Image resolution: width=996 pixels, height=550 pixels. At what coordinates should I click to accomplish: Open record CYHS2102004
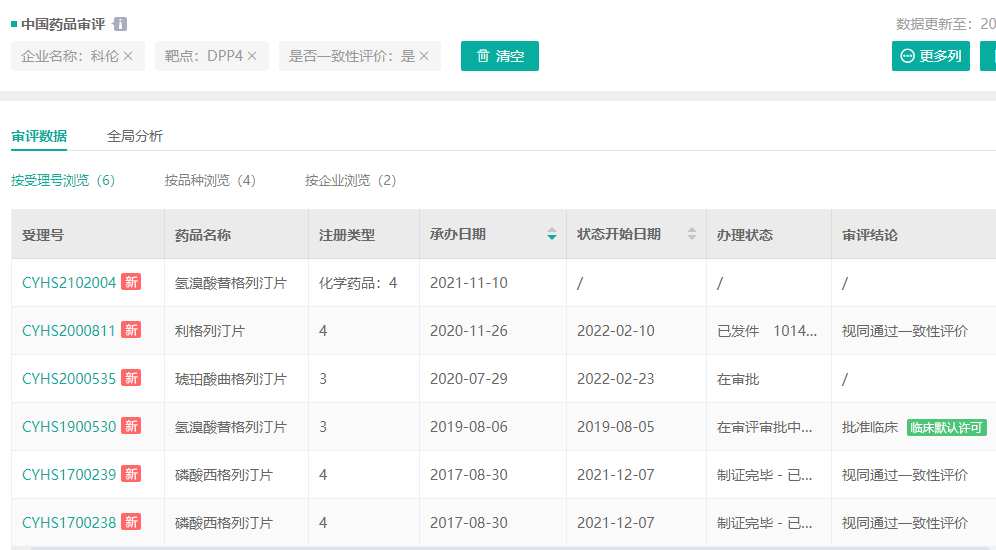tap(69, 283)
